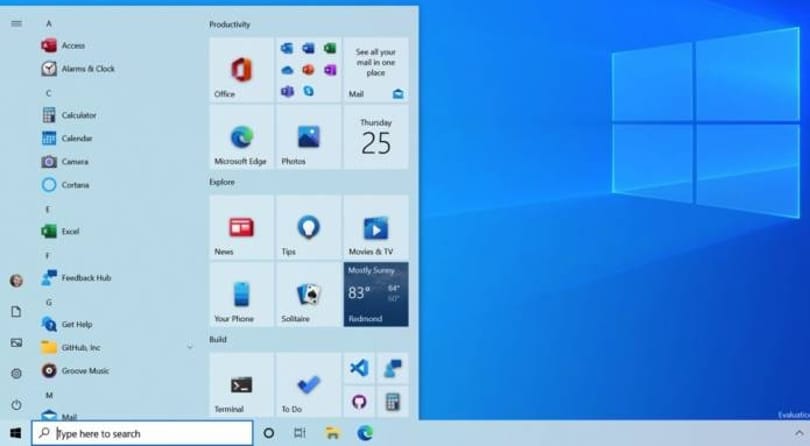Launch Alarms & Clock

click(x=78, y=69)
